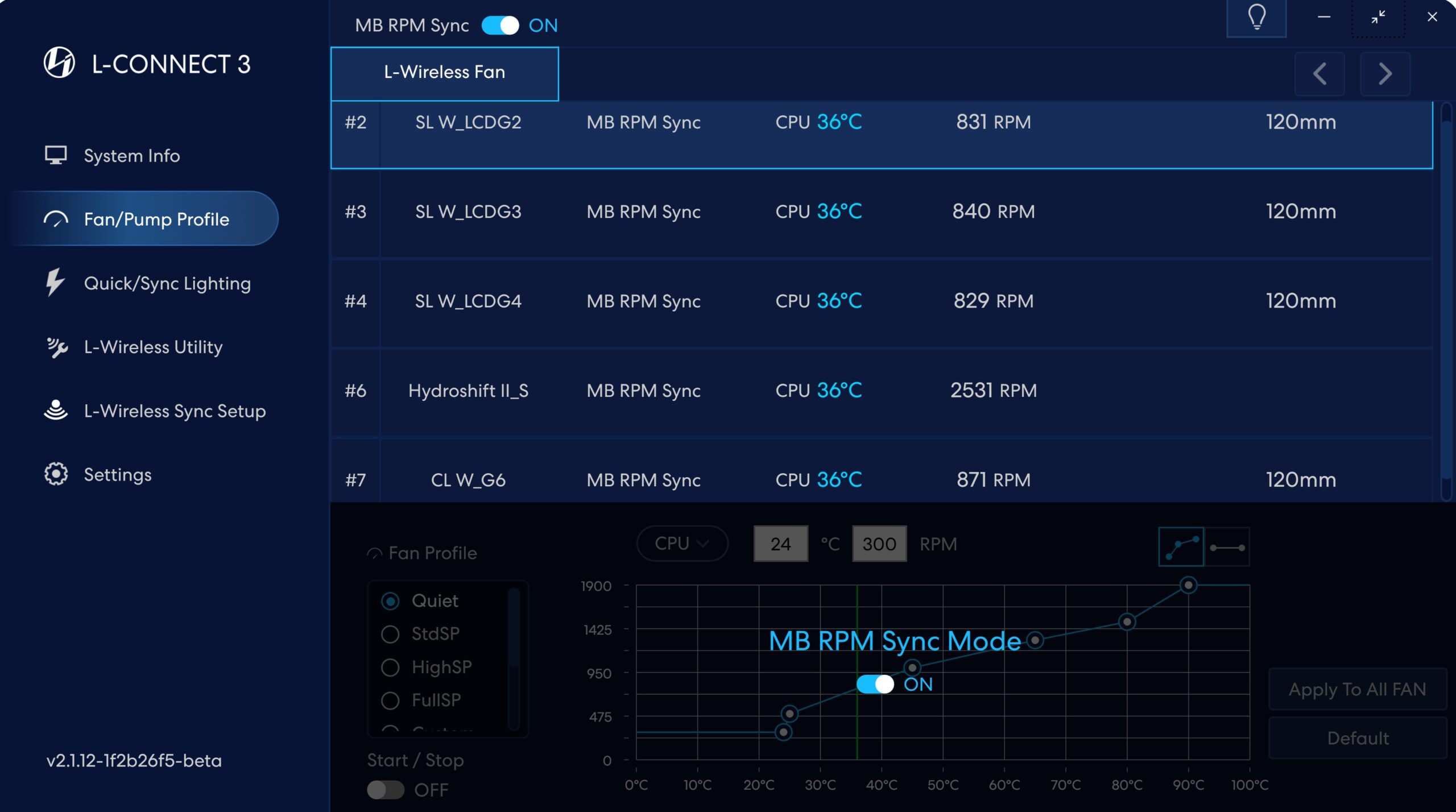Click the Default button

coord(1357,738)
